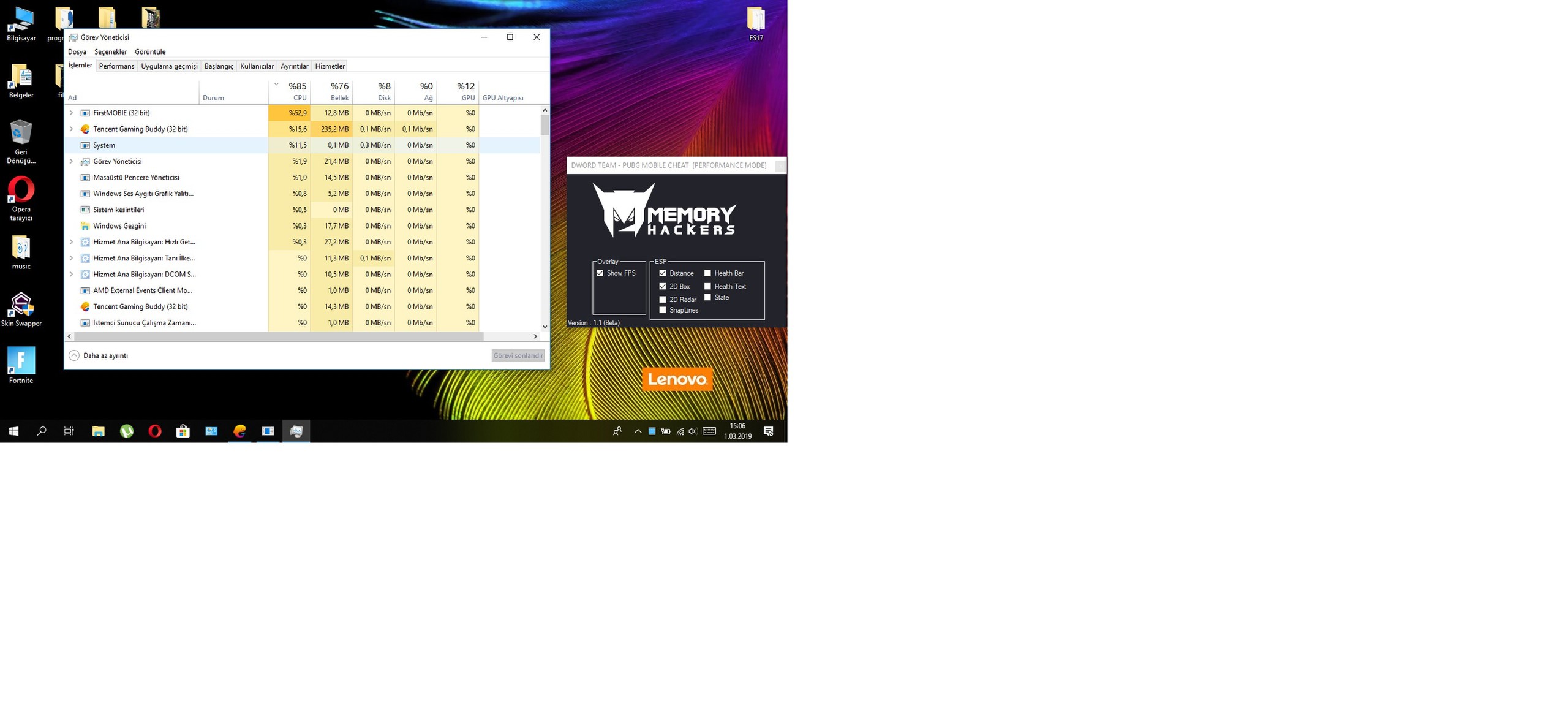Viewport: 1568px width, 701px height.
Task: Uncheck the 2D Box ESP checkbox
Action: coord(663,286)
